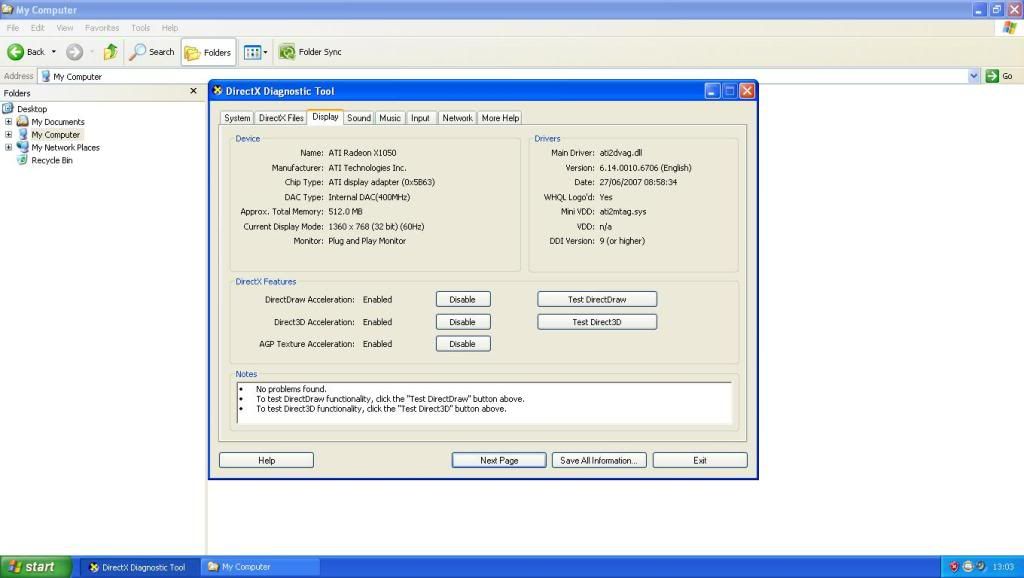The image size is (1024, 578).
Task: Disable Direct3D Acceleration
Action: pyautogui.click(x=463, y=322)
